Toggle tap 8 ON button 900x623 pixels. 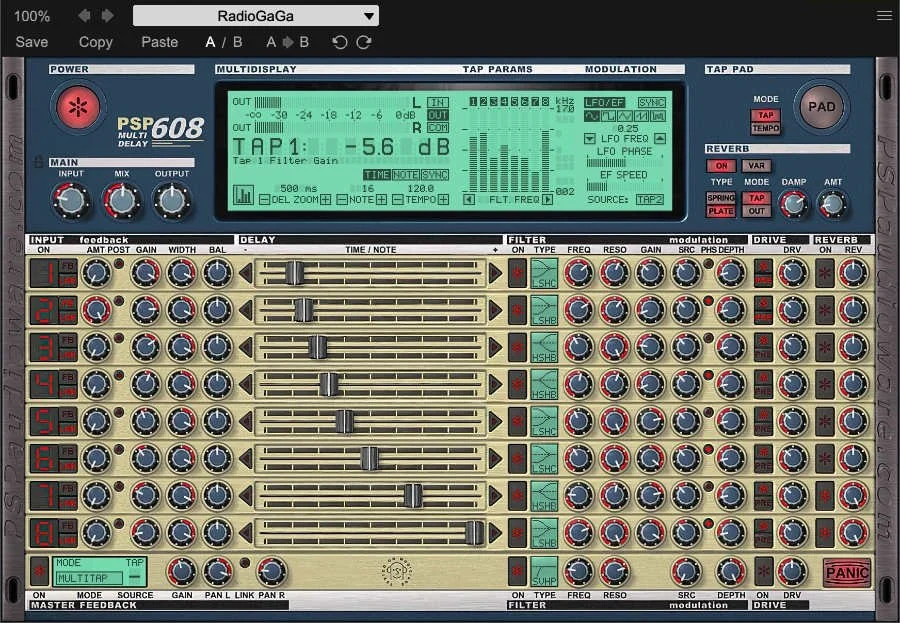click(x=44, y=533)
